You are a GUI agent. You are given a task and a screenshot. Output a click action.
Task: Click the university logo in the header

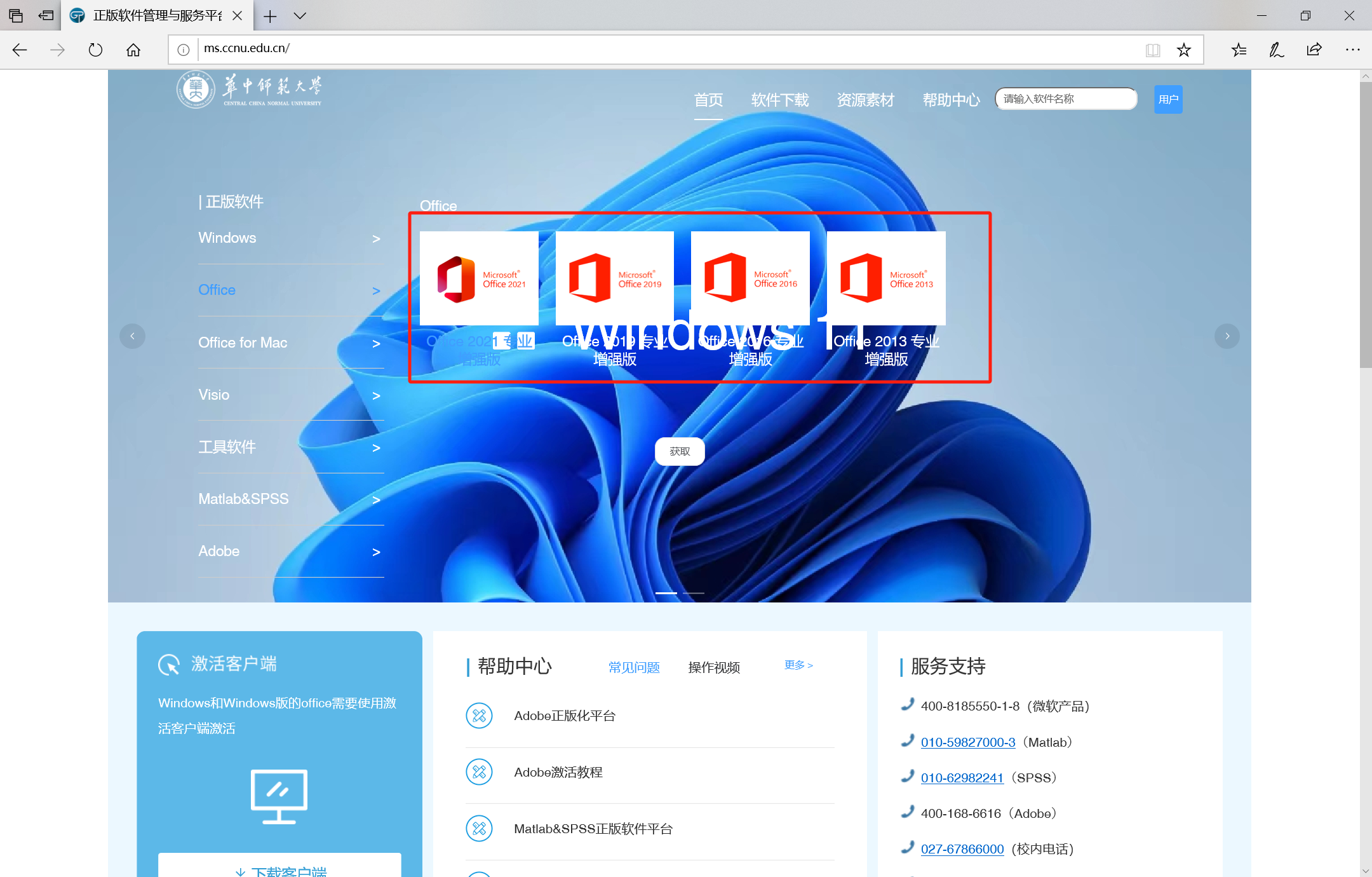pyautogui.click(x=250, y=90)
